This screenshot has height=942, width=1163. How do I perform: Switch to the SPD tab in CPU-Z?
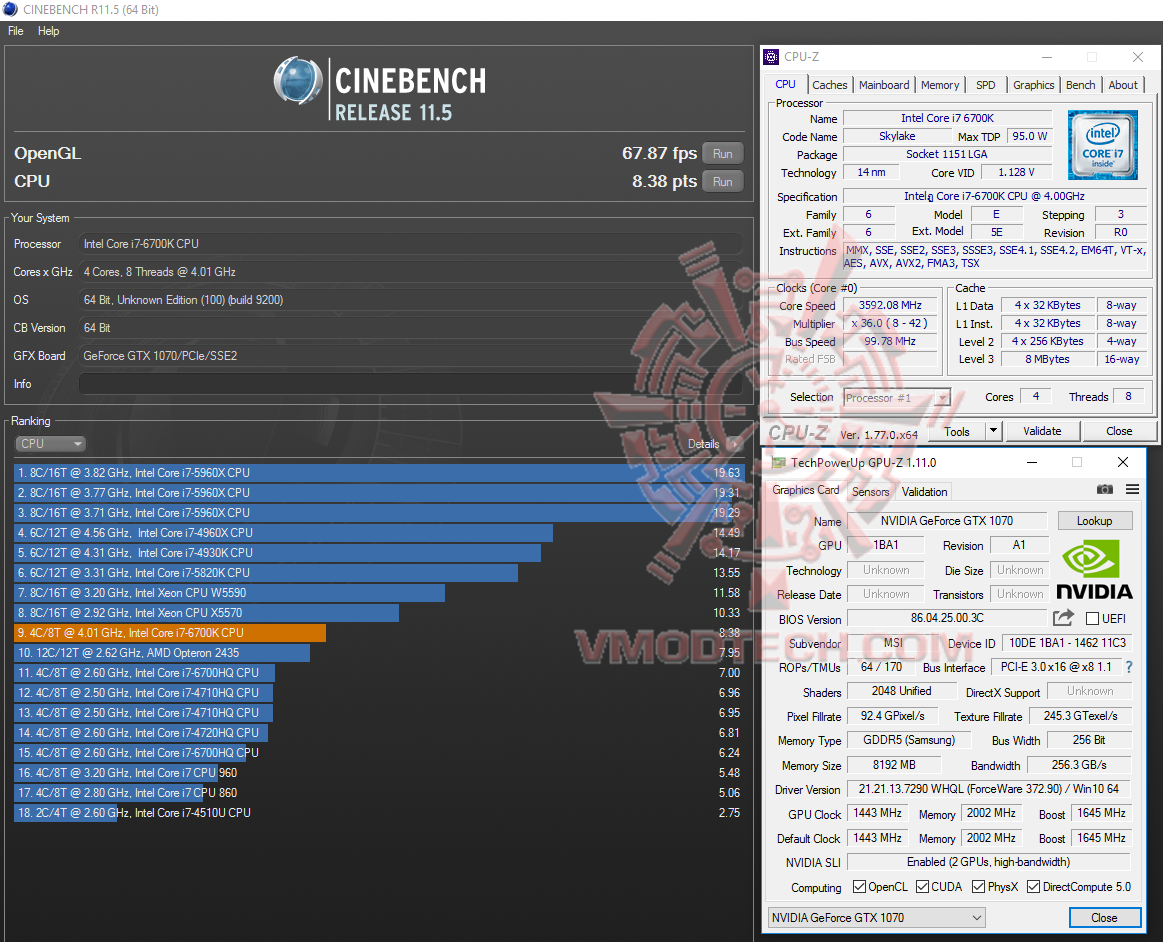click(x=986, y=85)
